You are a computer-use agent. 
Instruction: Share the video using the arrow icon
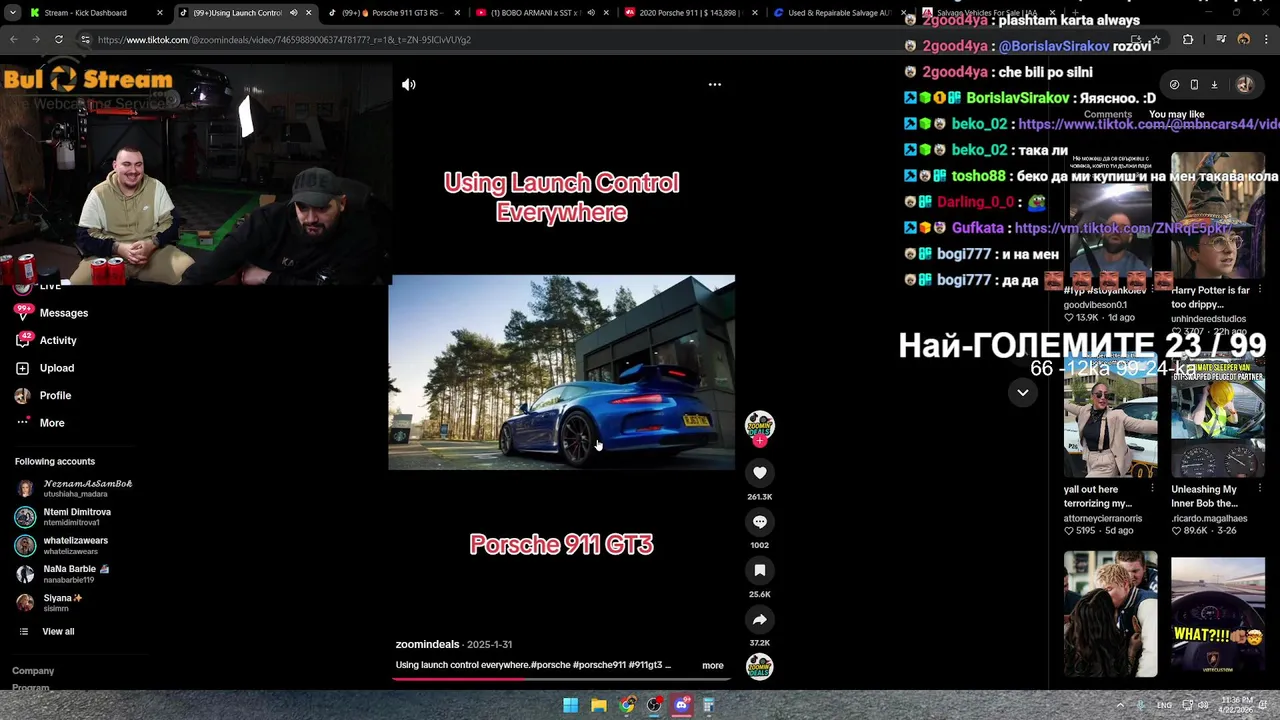pyautogui.click(x=760, y=619)
